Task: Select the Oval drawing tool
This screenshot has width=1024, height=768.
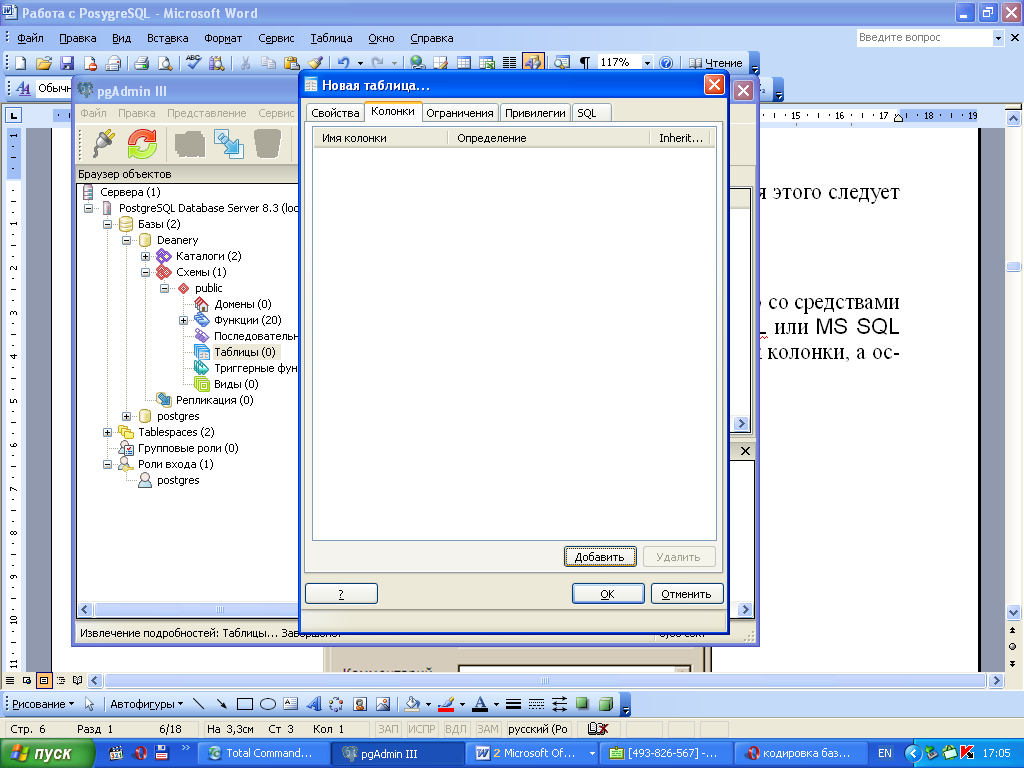Action: (268, 704)
